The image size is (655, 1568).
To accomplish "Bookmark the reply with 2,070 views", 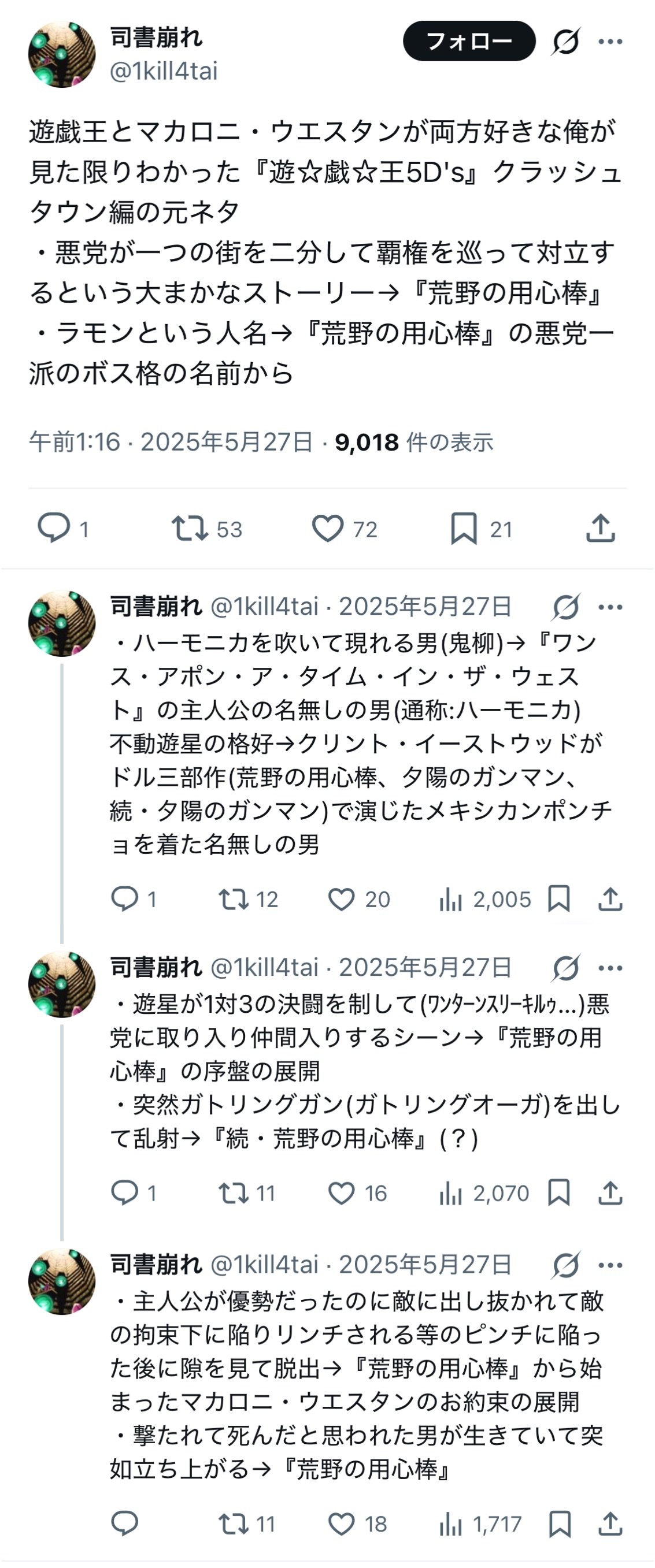I will click(x=558, y=1192).
